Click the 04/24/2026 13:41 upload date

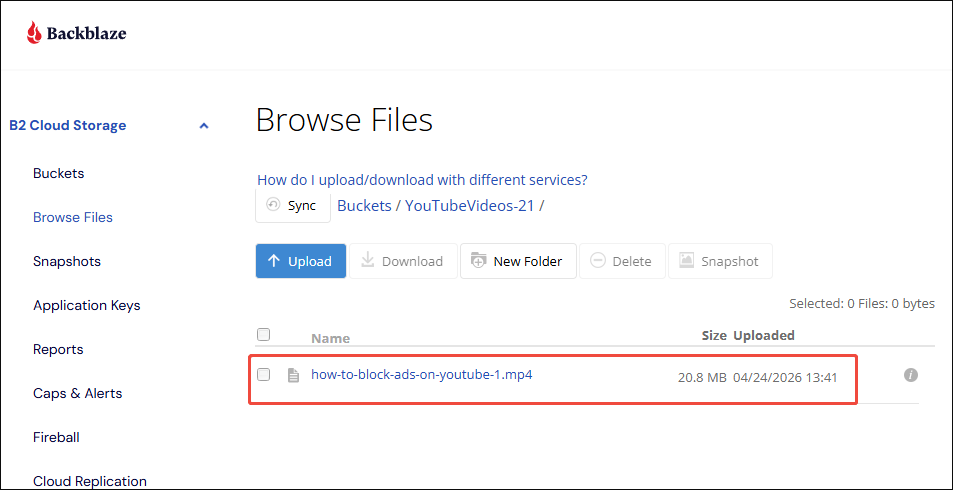(785, 378)
